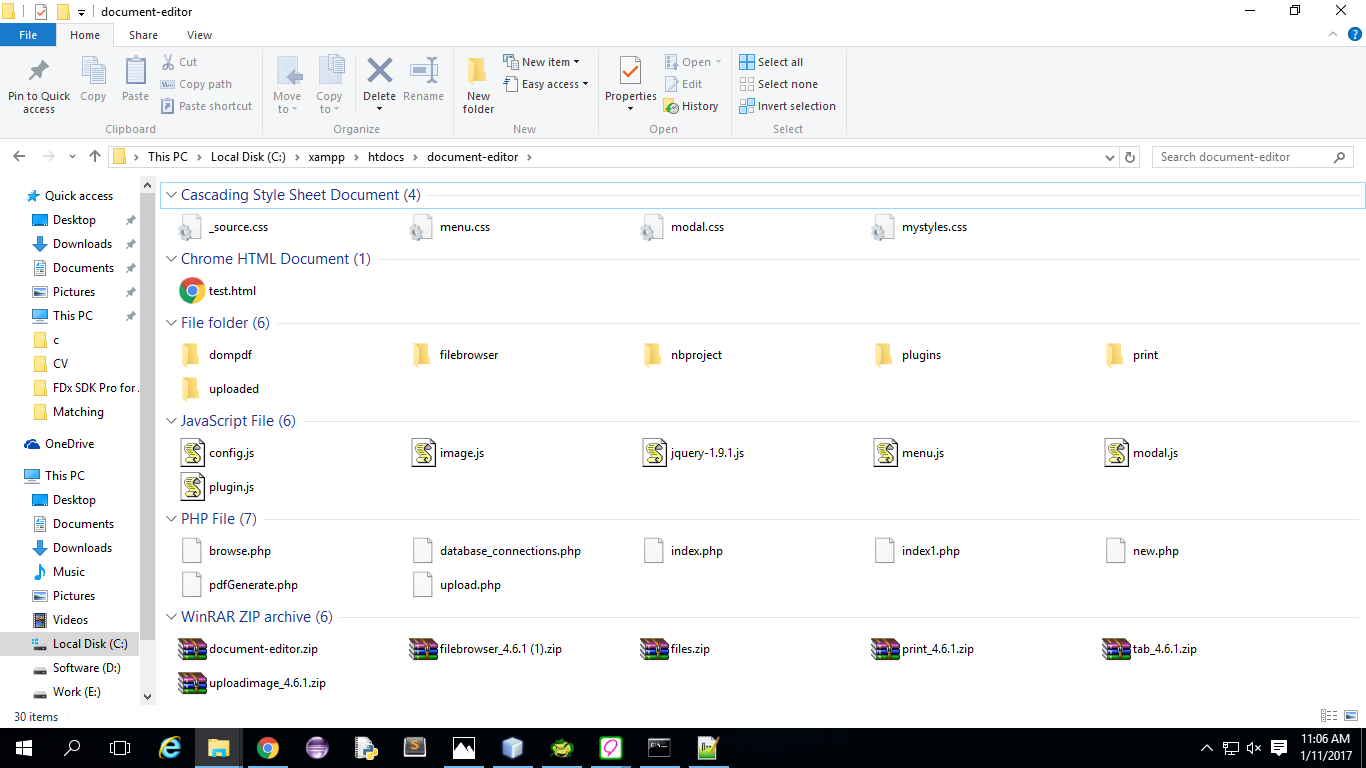Switch to the Home tab
This screenshot has height=768, width=1366.
(85, 35)
